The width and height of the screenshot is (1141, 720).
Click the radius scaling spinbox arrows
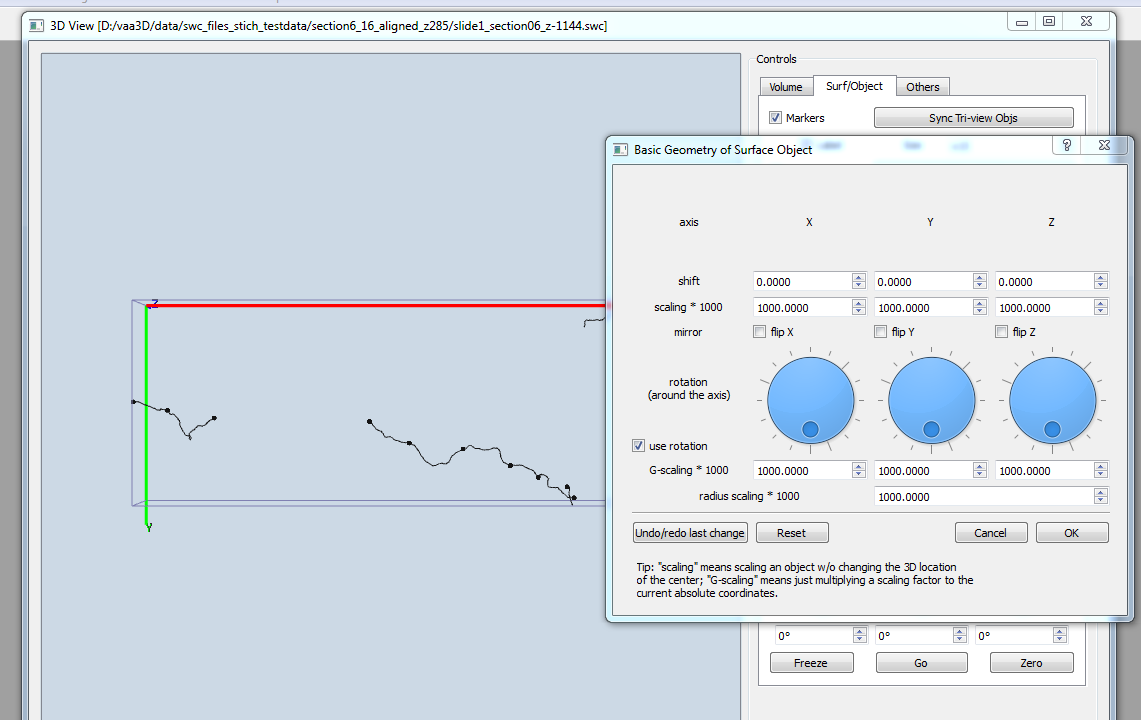[1101, 497]
